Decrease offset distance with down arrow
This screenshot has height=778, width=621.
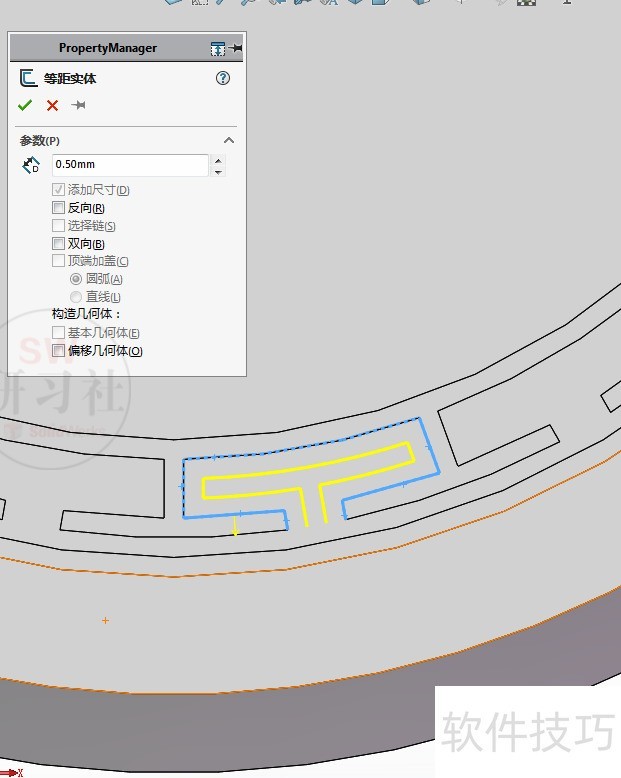218,171
